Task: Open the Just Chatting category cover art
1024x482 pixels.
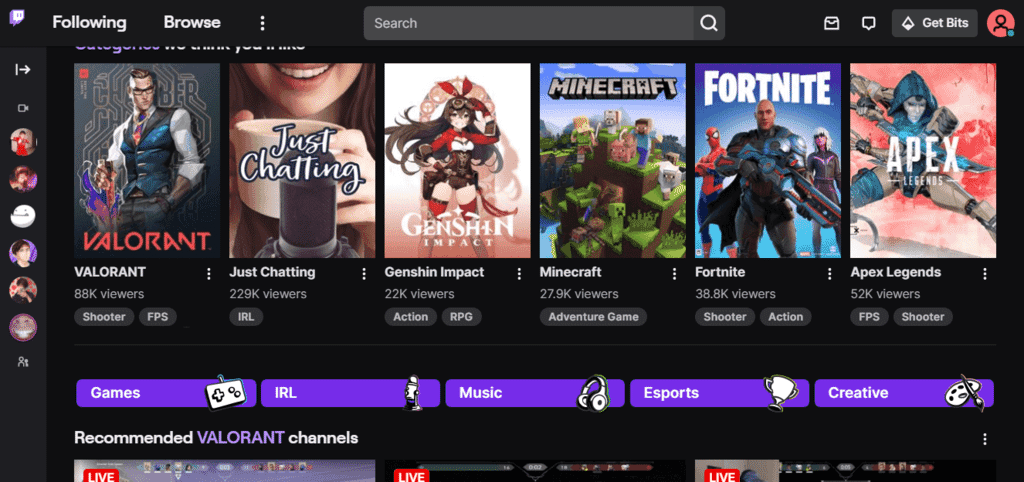Action: point(302,161)
